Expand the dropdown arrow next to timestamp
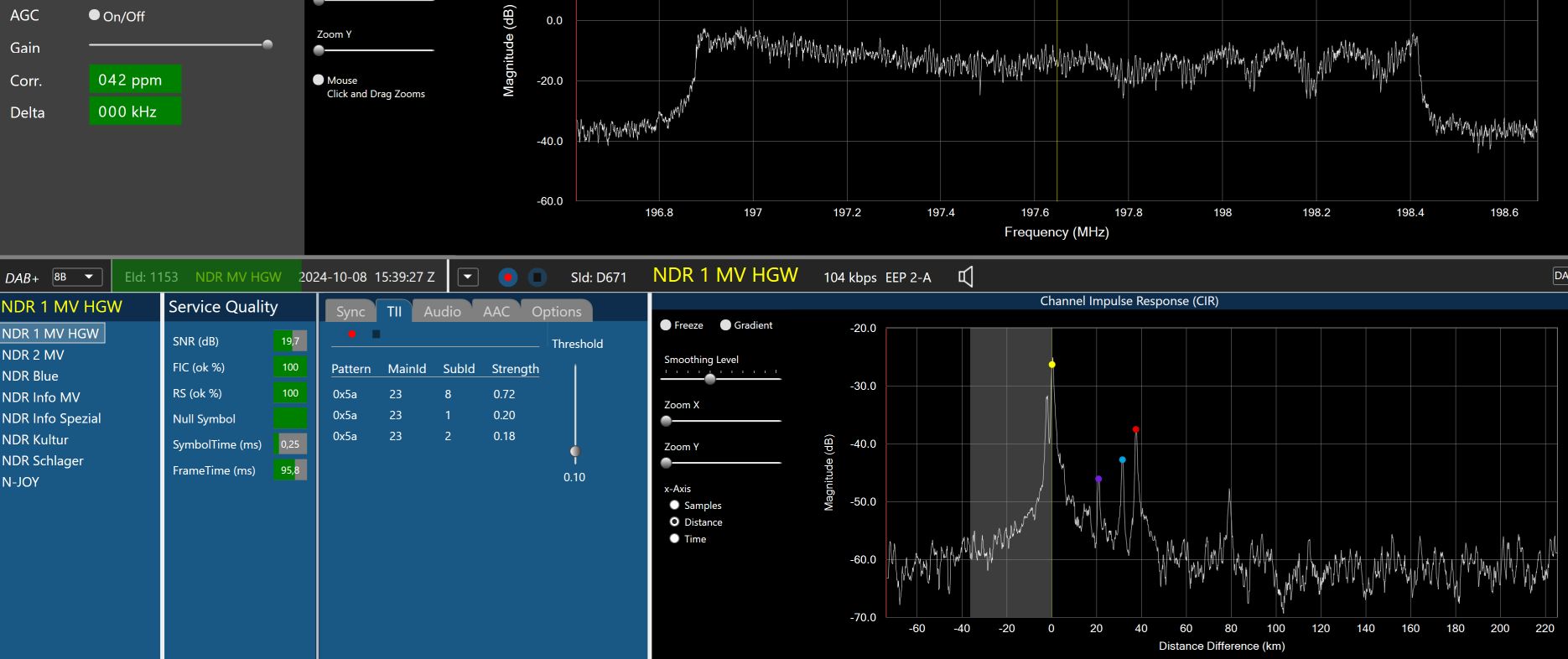 point(468,277)
